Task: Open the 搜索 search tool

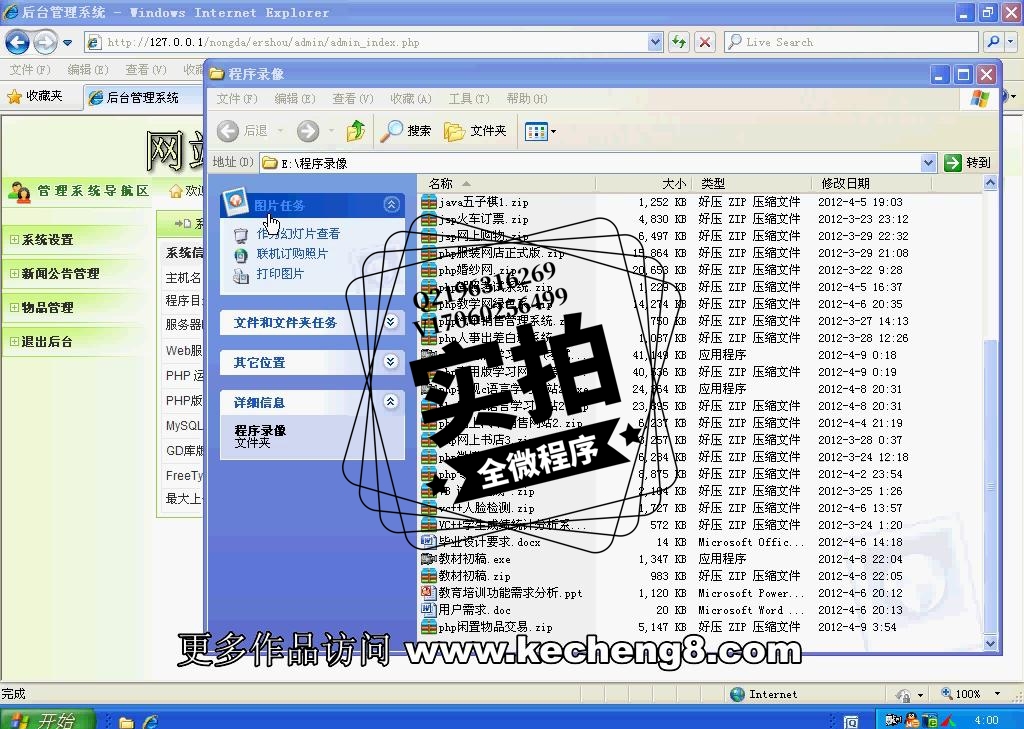Action: tap(406, 131)
